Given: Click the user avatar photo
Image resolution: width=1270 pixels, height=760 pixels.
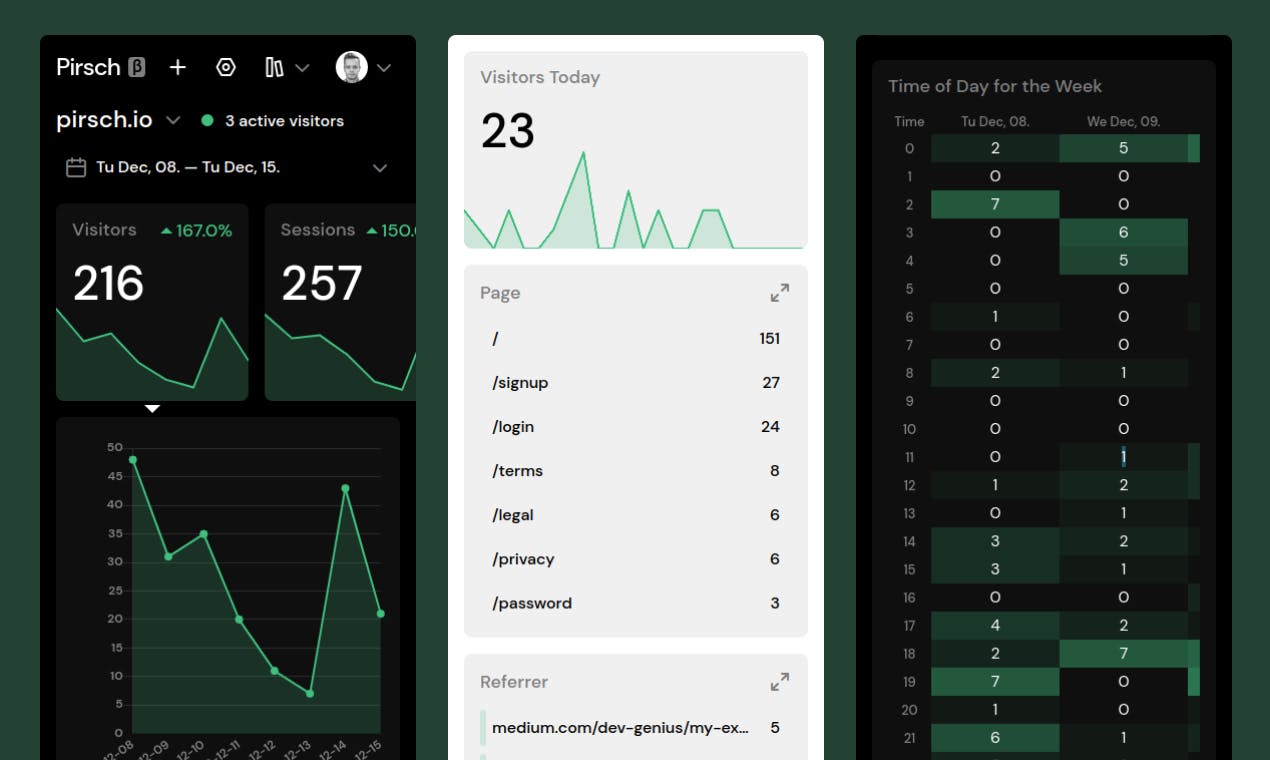Looking at the screenshot, I should 352,67.
